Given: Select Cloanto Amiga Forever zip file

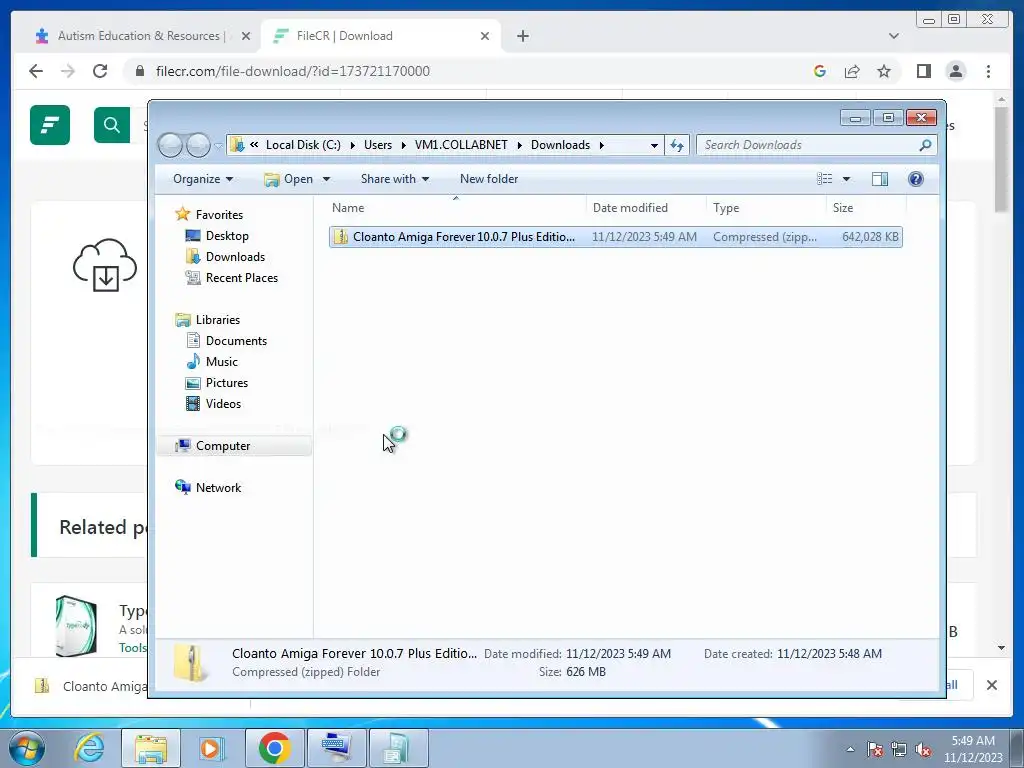Looking at the screenshot, I should tap(616, 237).
